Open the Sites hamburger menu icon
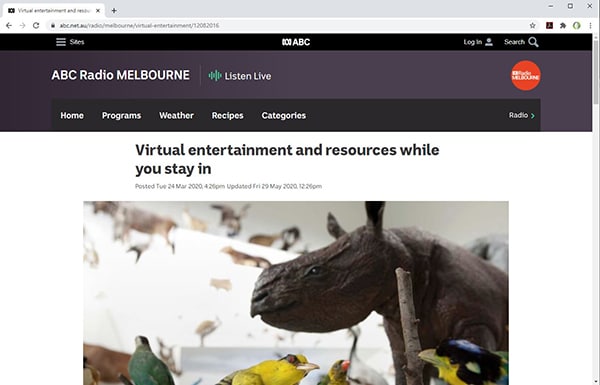The height and width of the screenshot is (385, 600). pyautogui.click(x=61, y=42)
